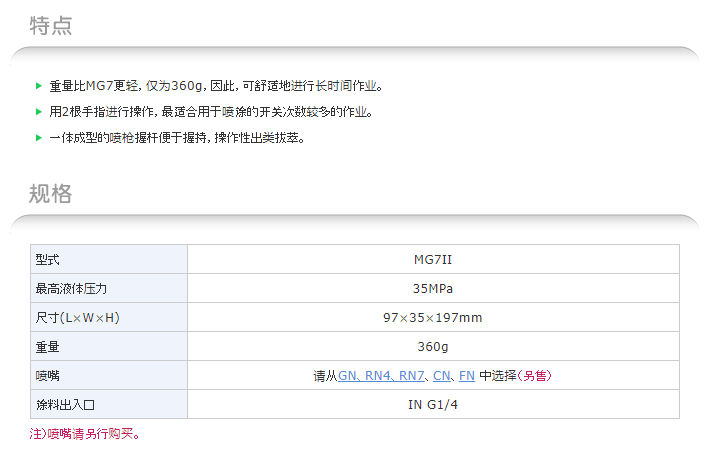Screen dimensions: 710x459
Task: Click the IN G1/4 value
Action: [x=433, y=405]
